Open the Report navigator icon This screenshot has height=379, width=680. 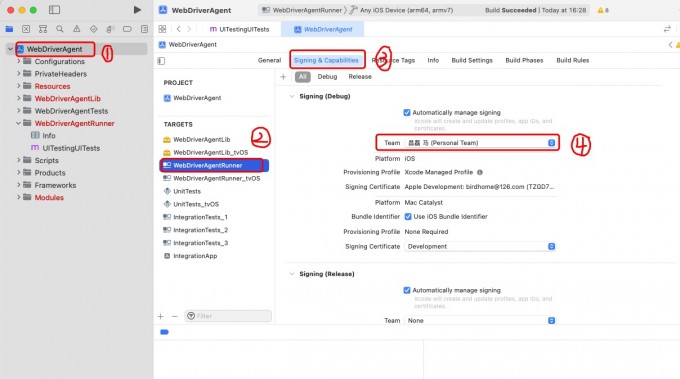pyautogui.click(x=144, y=29)
